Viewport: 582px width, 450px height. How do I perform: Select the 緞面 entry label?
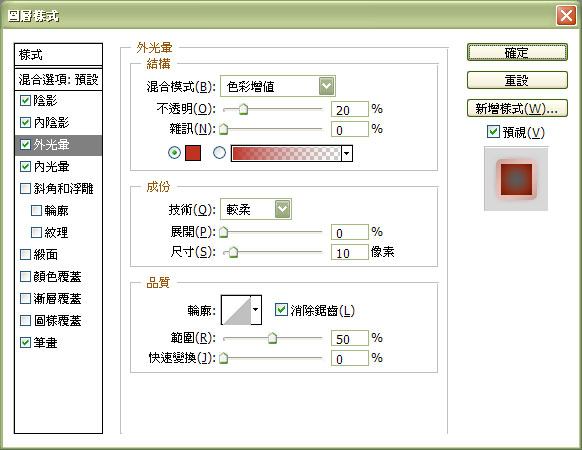pos(45,254)
